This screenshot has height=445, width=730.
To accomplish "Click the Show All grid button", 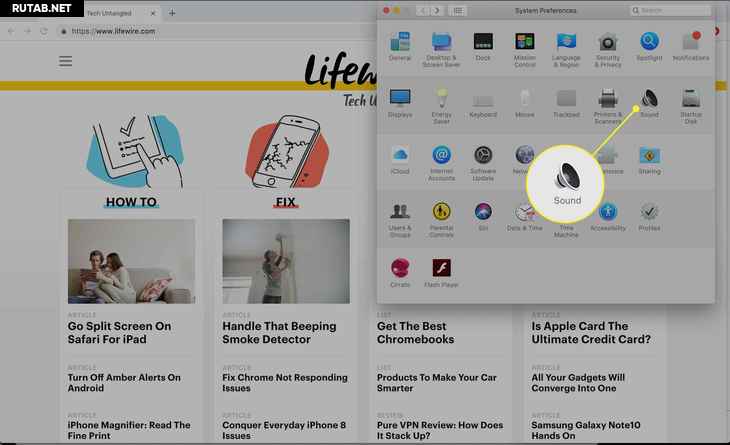I will pos(458,10).
